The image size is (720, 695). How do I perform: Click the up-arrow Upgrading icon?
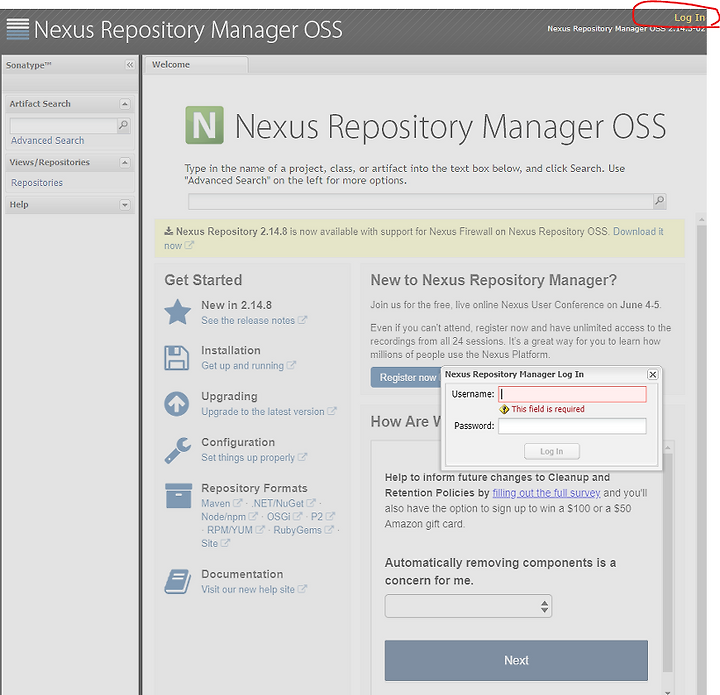[177, 404]
